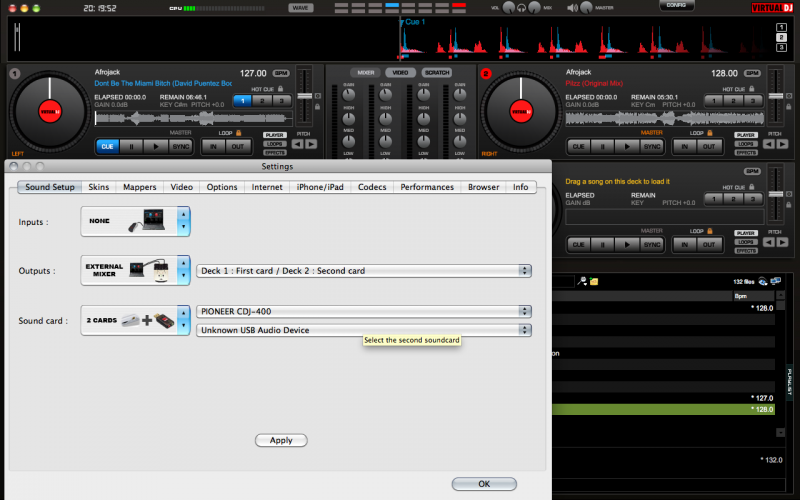Toggle the loop lock on the third deck

[x=710, y=231]
